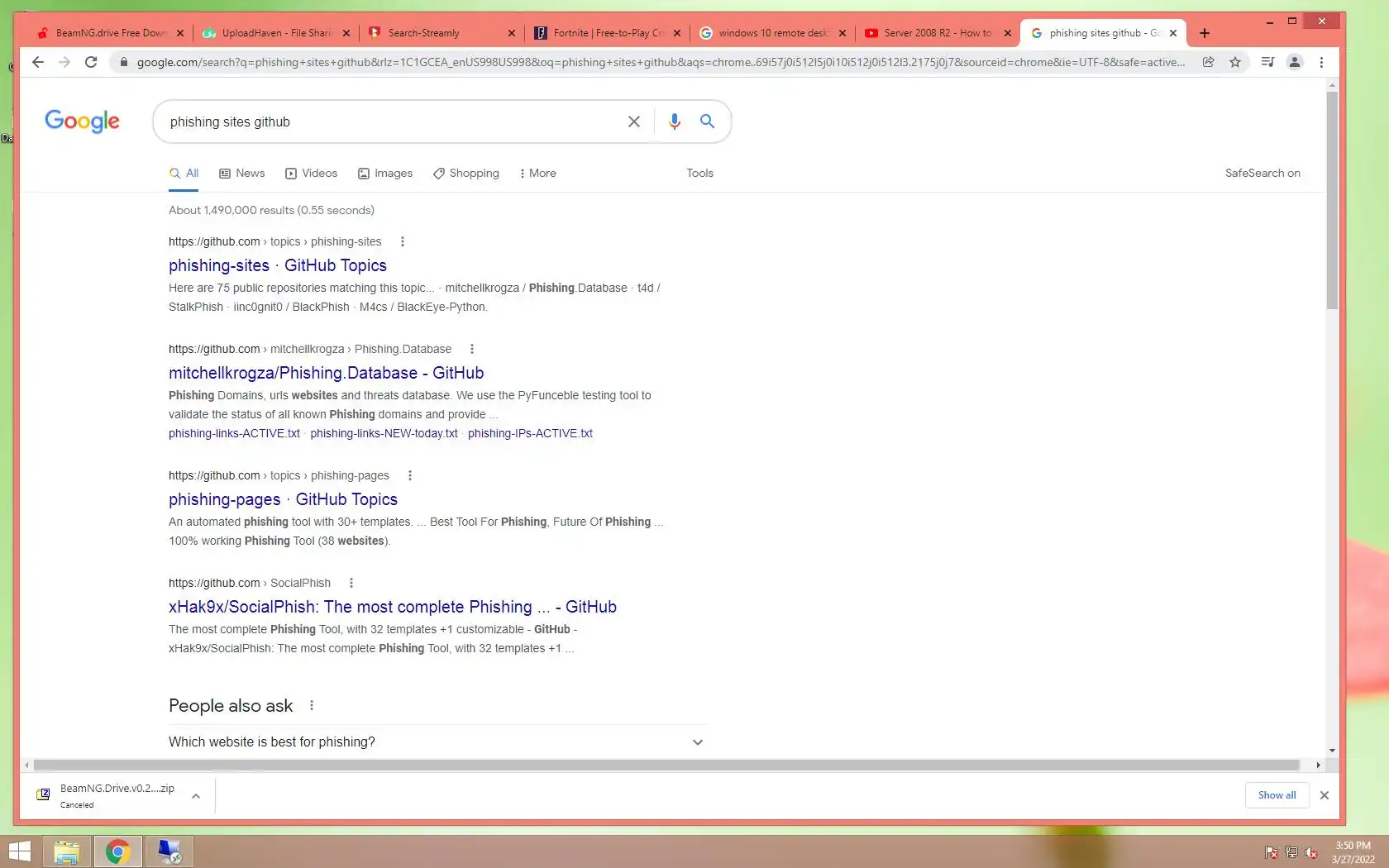Viewport: 1389px width, 868px height.
Task: Open the phishing-IPs-ACTIVE.txt sitelink
Action: coord(530,433)
